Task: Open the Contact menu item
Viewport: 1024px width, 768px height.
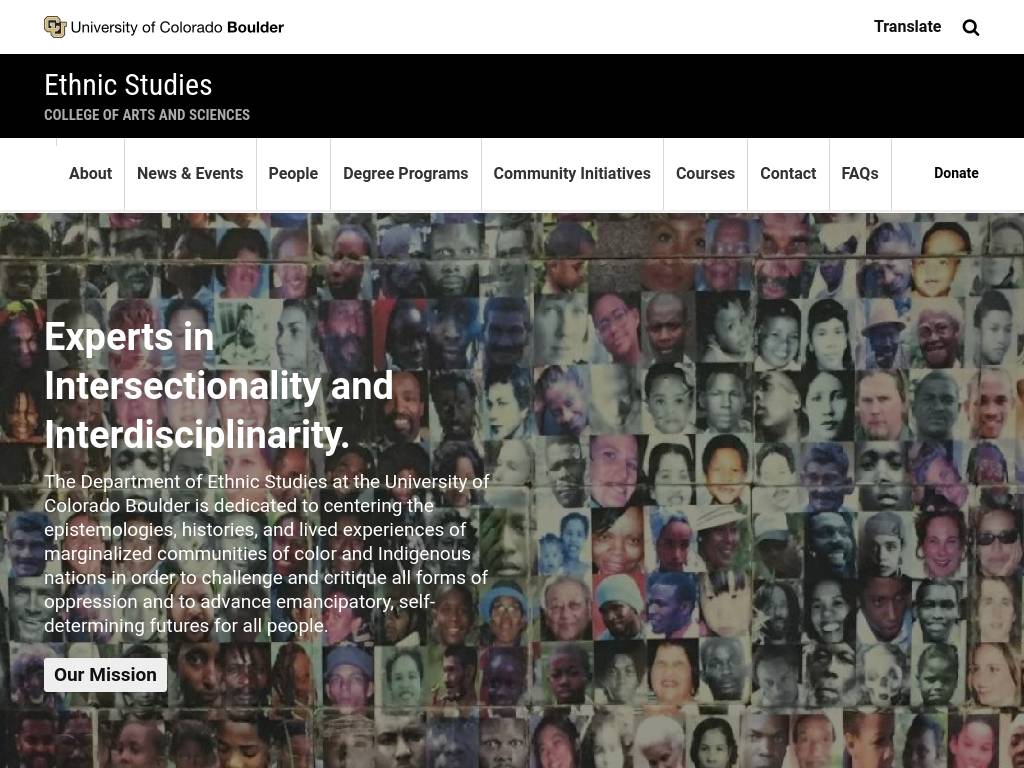Action: pyautogui.click(x=788, y=174)
